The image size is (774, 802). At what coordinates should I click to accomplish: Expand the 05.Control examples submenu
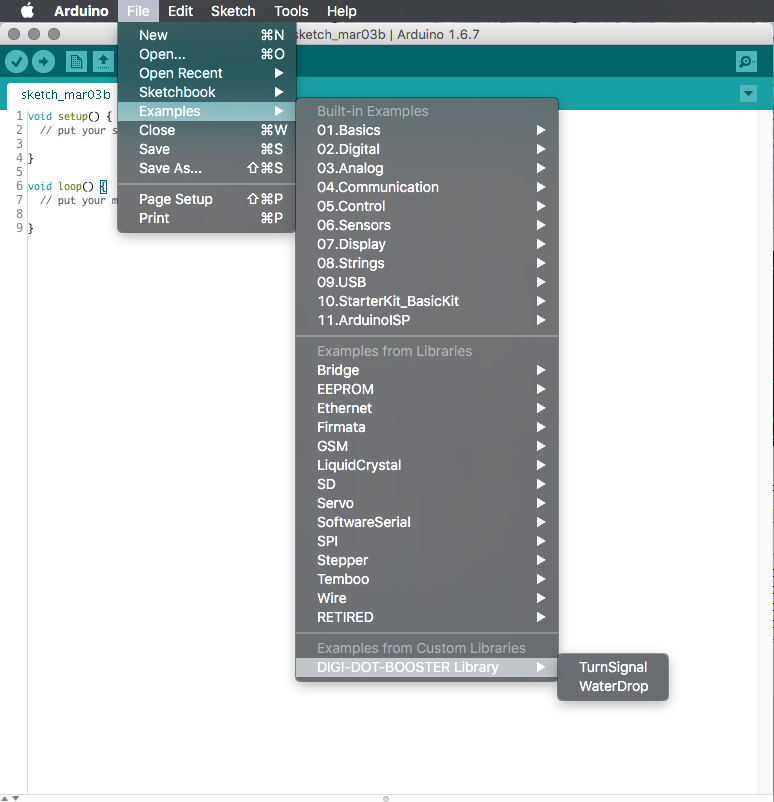pyautogui.click(x=427, y=206)
